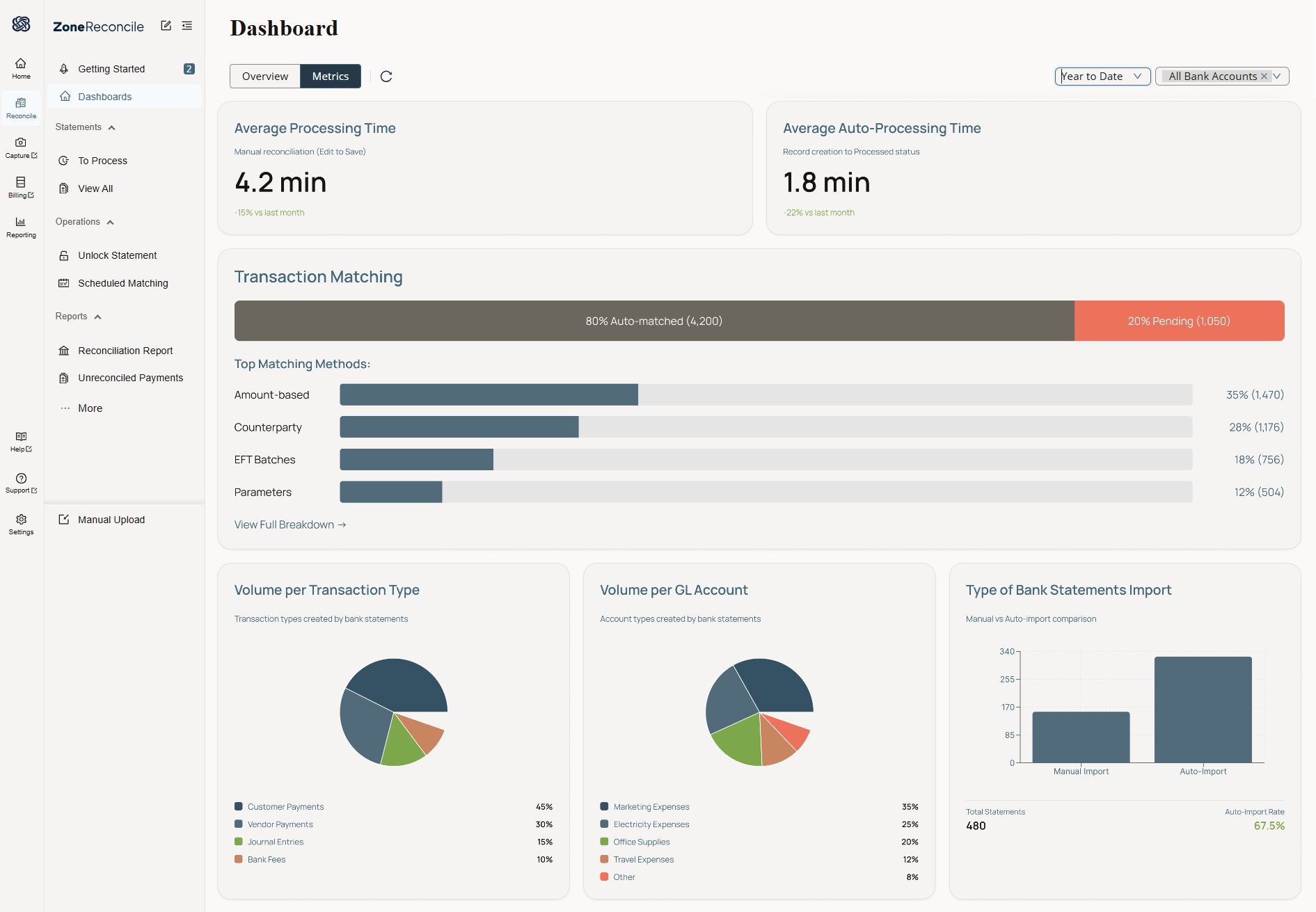The height and width of the screenshot is (912, 1316).
Task: Click the Settings gear icon
Action: pos(21,525)
